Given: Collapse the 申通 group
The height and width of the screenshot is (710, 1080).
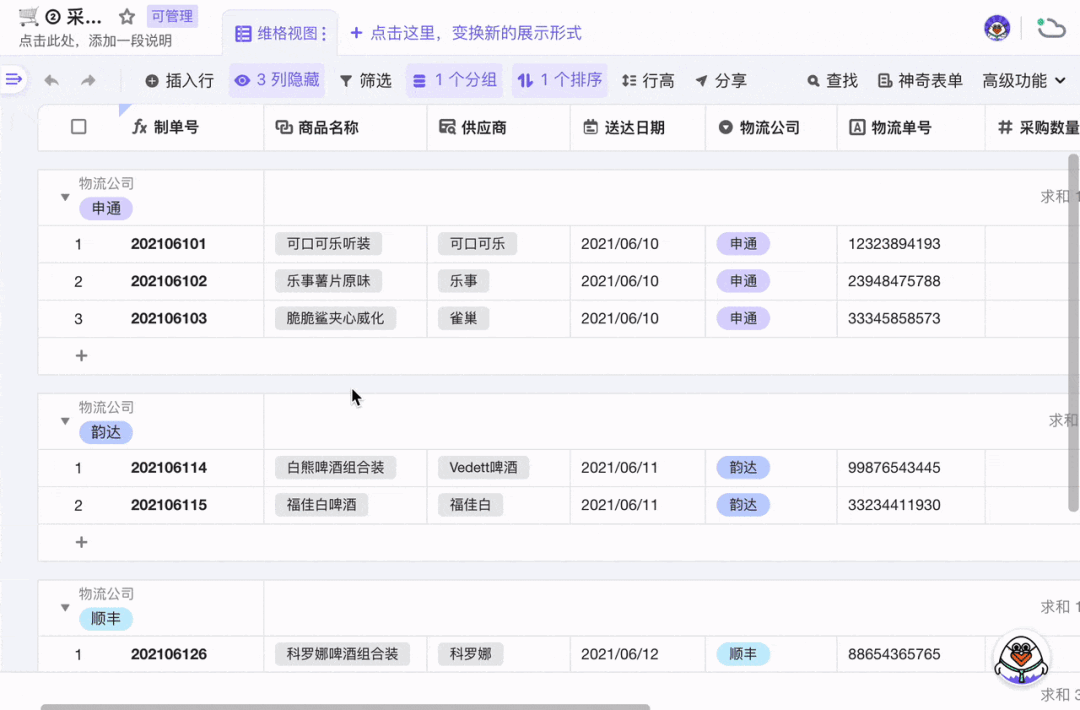Looking at the screenshot, I should [65, 197].
